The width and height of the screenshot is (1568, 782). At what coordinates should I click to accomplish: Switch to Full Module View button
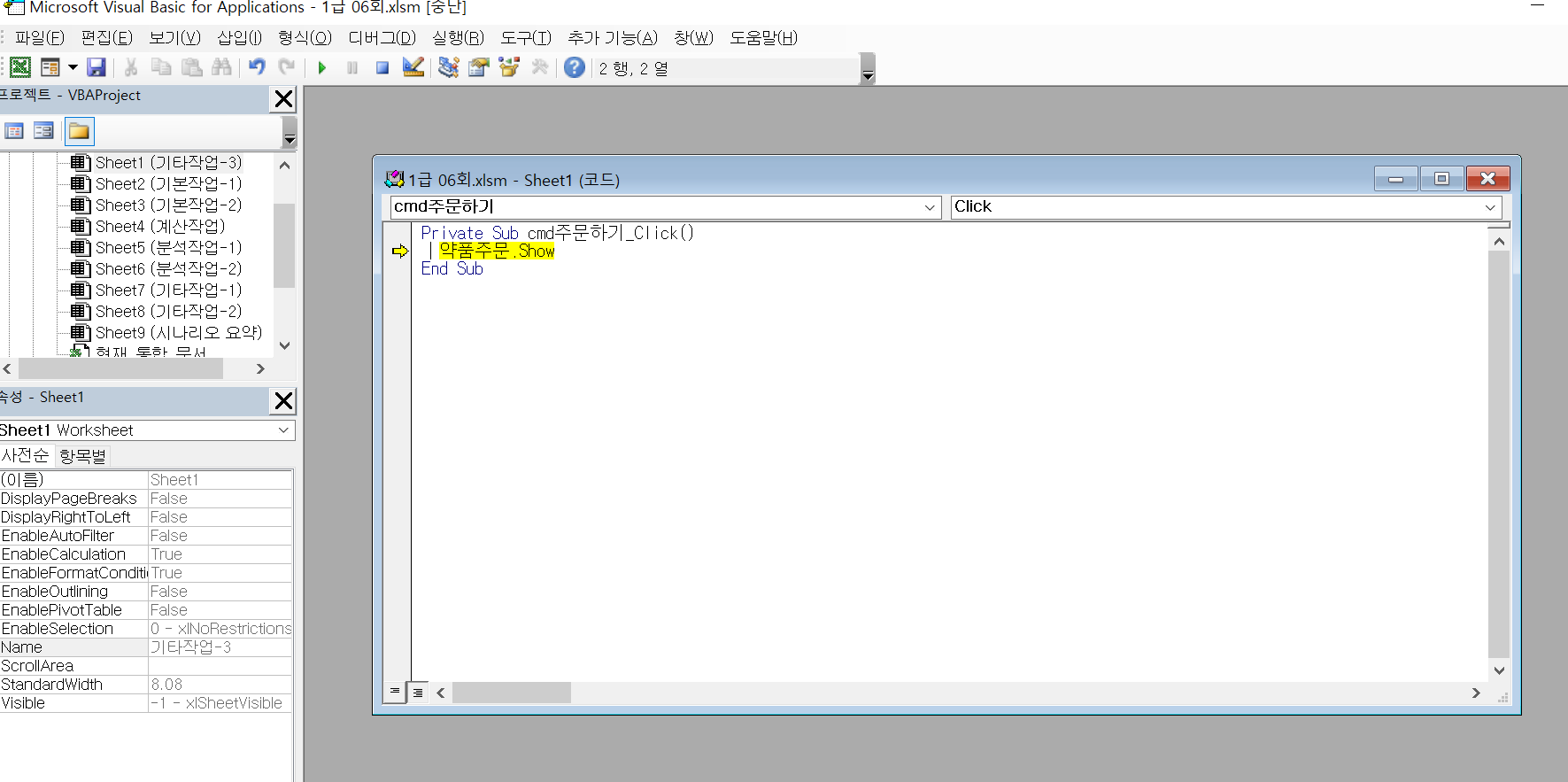418,693
